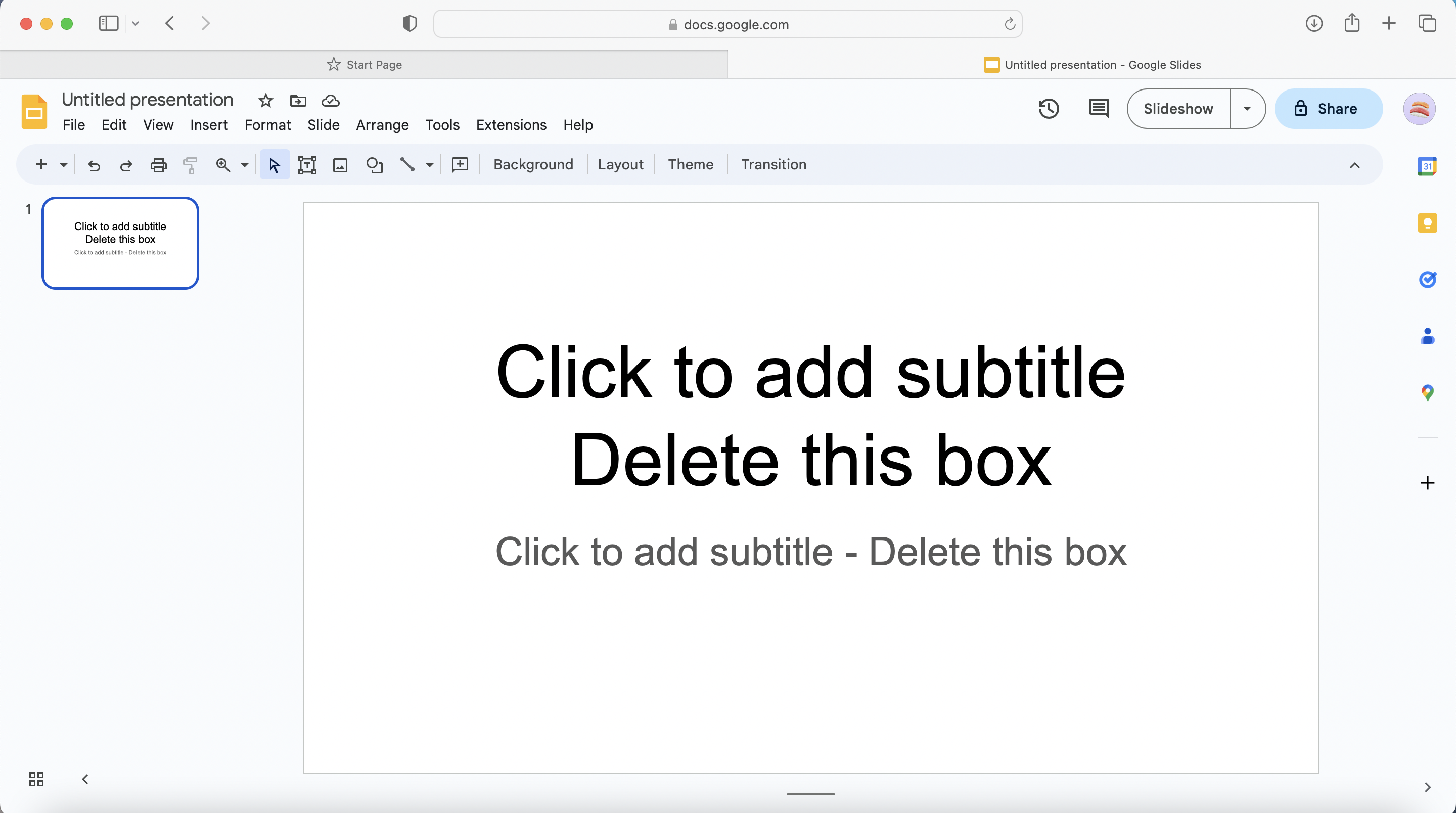The width and height of the screenshot is (1456, 813).
Task: Open the Format menu
Action: click(268, 125)
